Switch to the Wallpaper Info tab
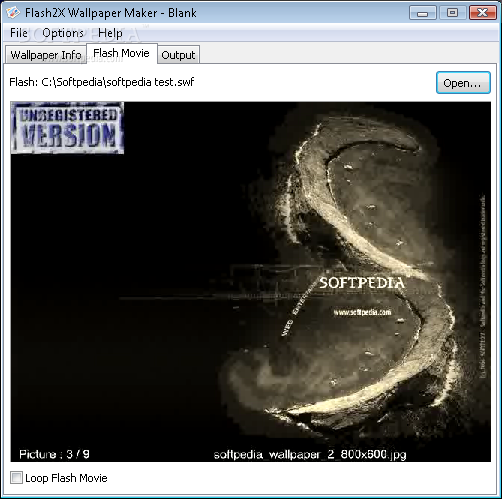Image resolution: width=502 pixels, height=499 pixels. pos(46,55)
